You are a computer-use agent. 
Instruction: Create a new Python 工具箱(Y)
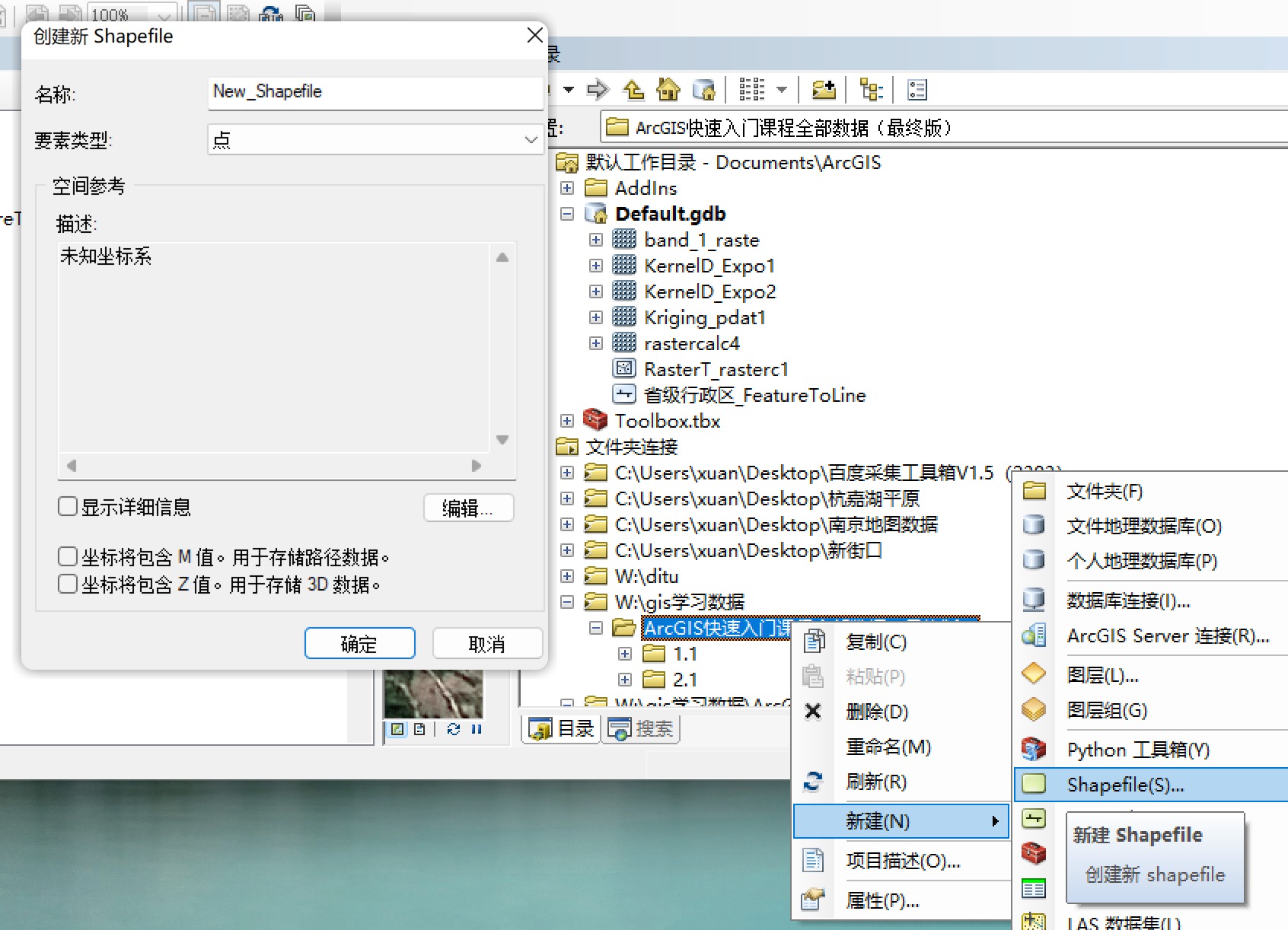pos(1152,750)
